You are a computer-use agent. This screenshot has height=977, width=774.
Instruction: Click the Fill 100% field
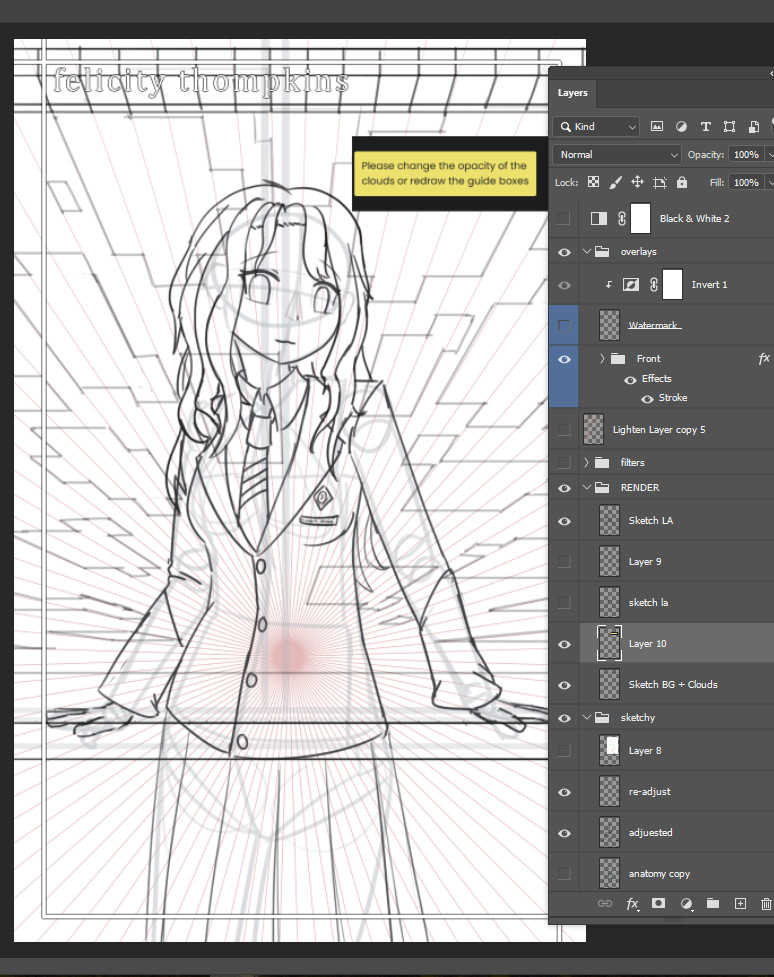(x=746, y=183)
